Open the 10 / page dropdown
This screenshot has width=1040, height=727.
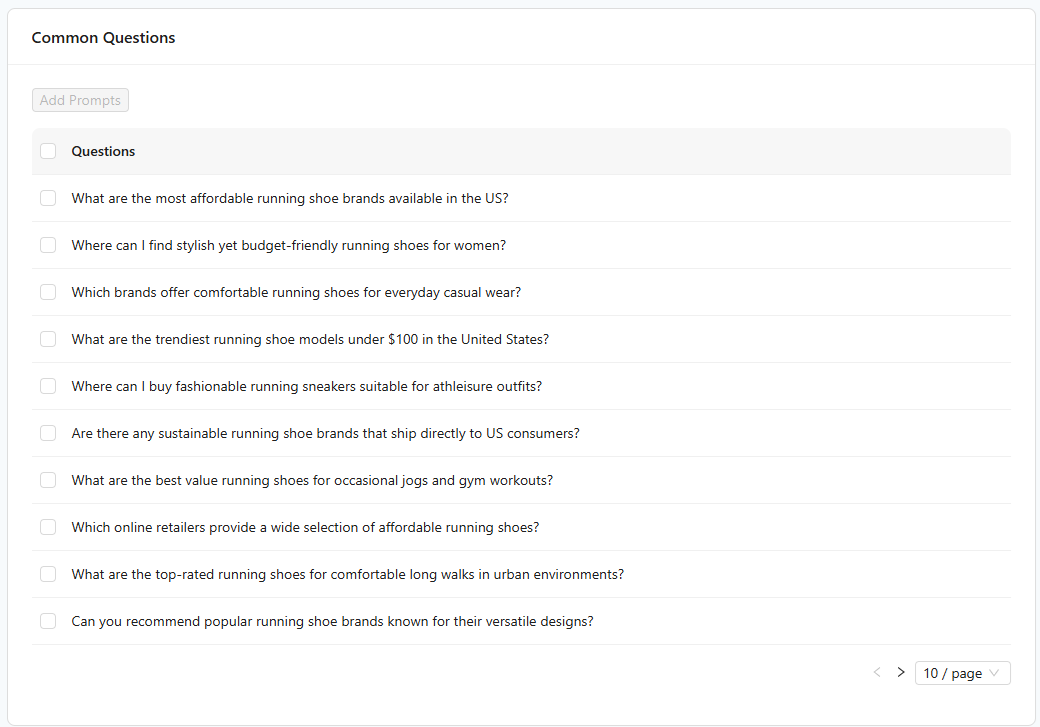[962, 673]
